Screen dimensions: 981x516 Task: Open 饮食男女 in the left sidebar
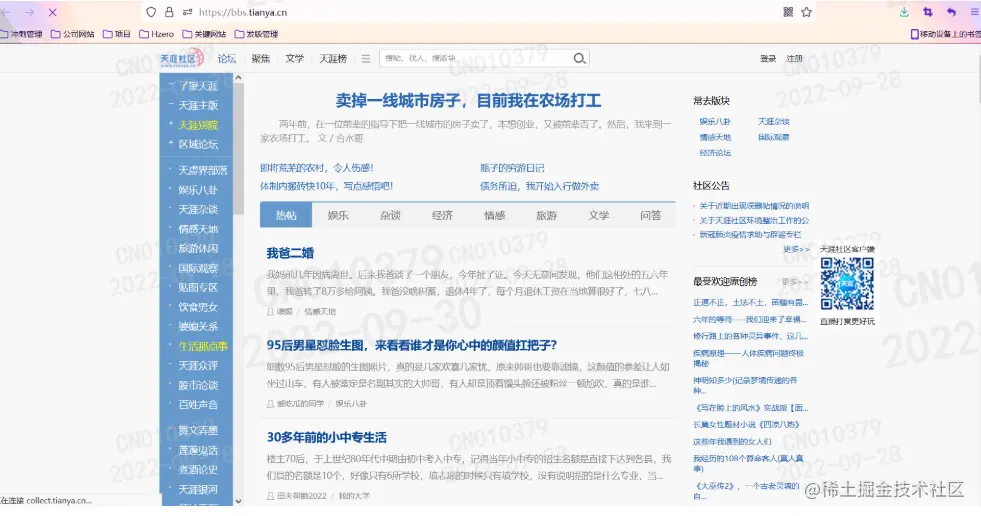198,307
